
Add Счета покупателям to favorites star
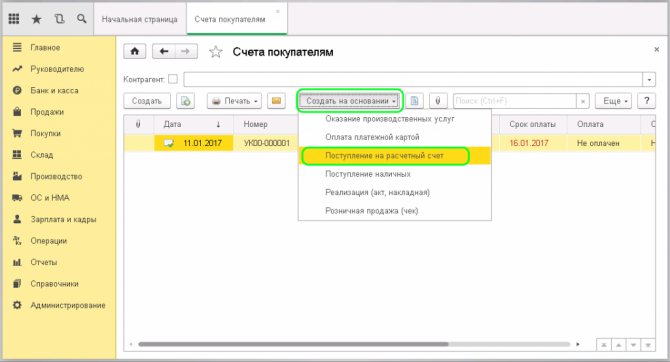tap(216, 52)
